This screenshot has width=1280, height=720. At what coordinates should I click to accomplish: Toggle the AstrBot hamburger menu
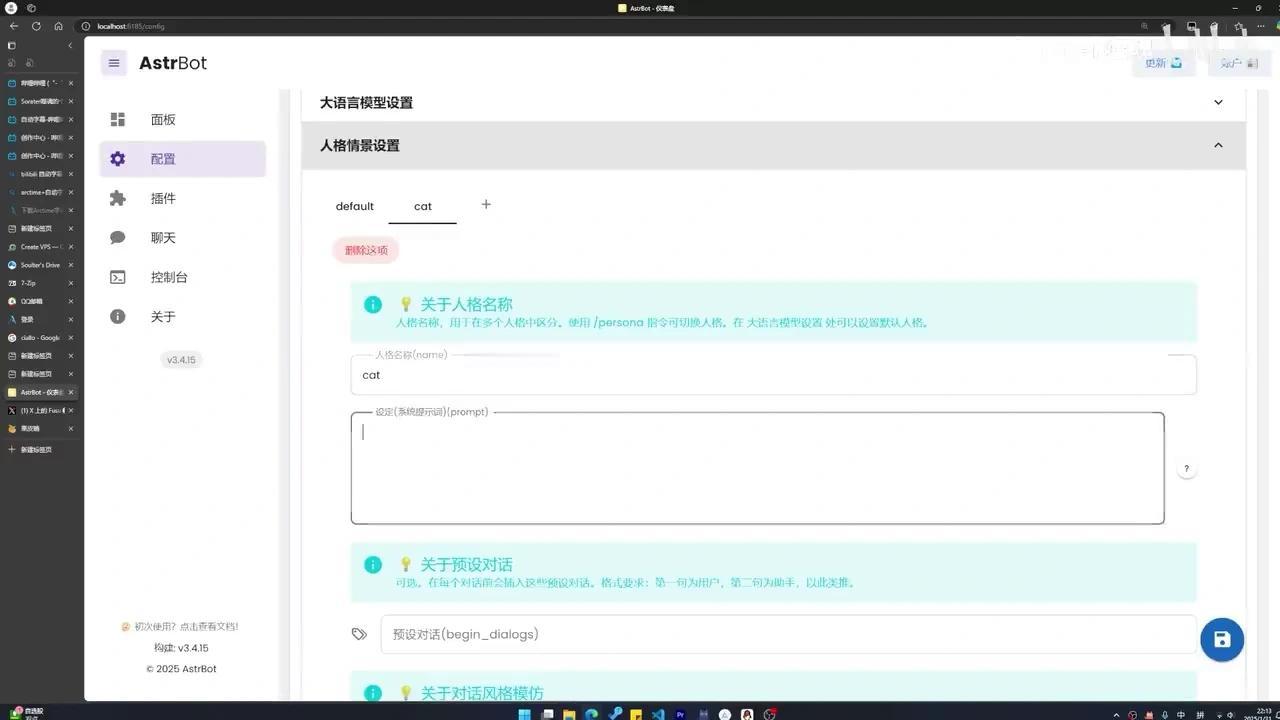[x=114, y=63]
